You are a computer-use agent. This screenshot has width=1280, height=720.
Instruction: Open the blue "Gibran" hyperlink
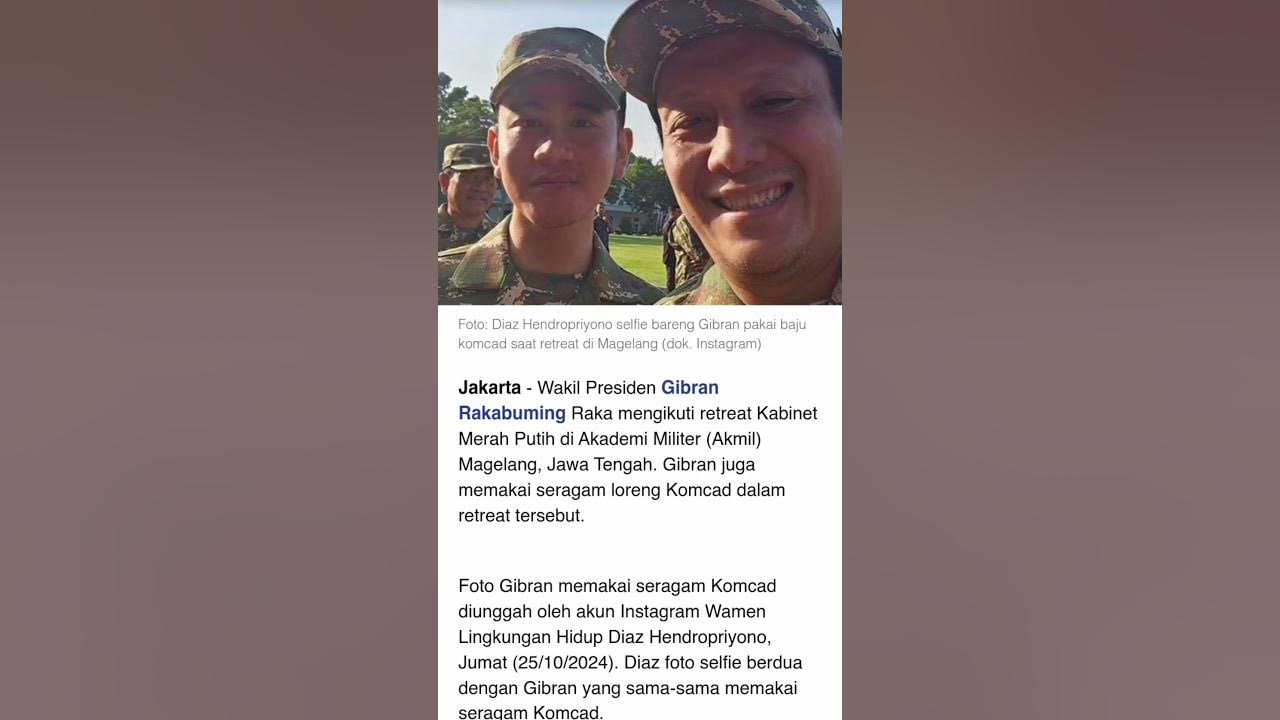690,387
